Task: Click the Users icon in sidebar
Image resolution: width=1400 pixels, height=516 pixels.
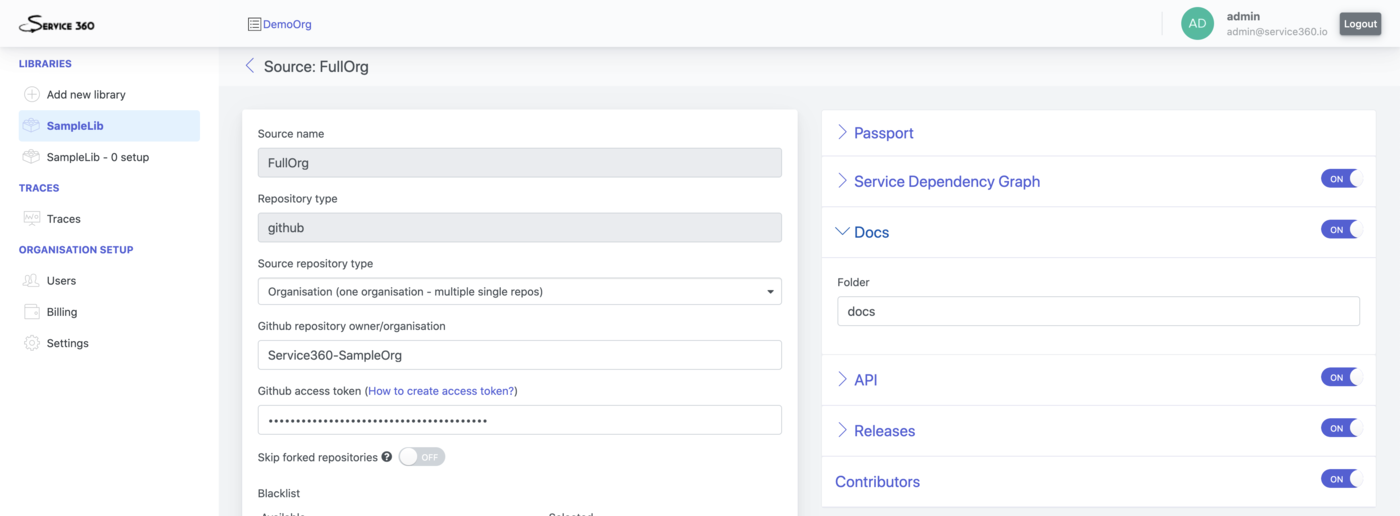Action: 32,281
